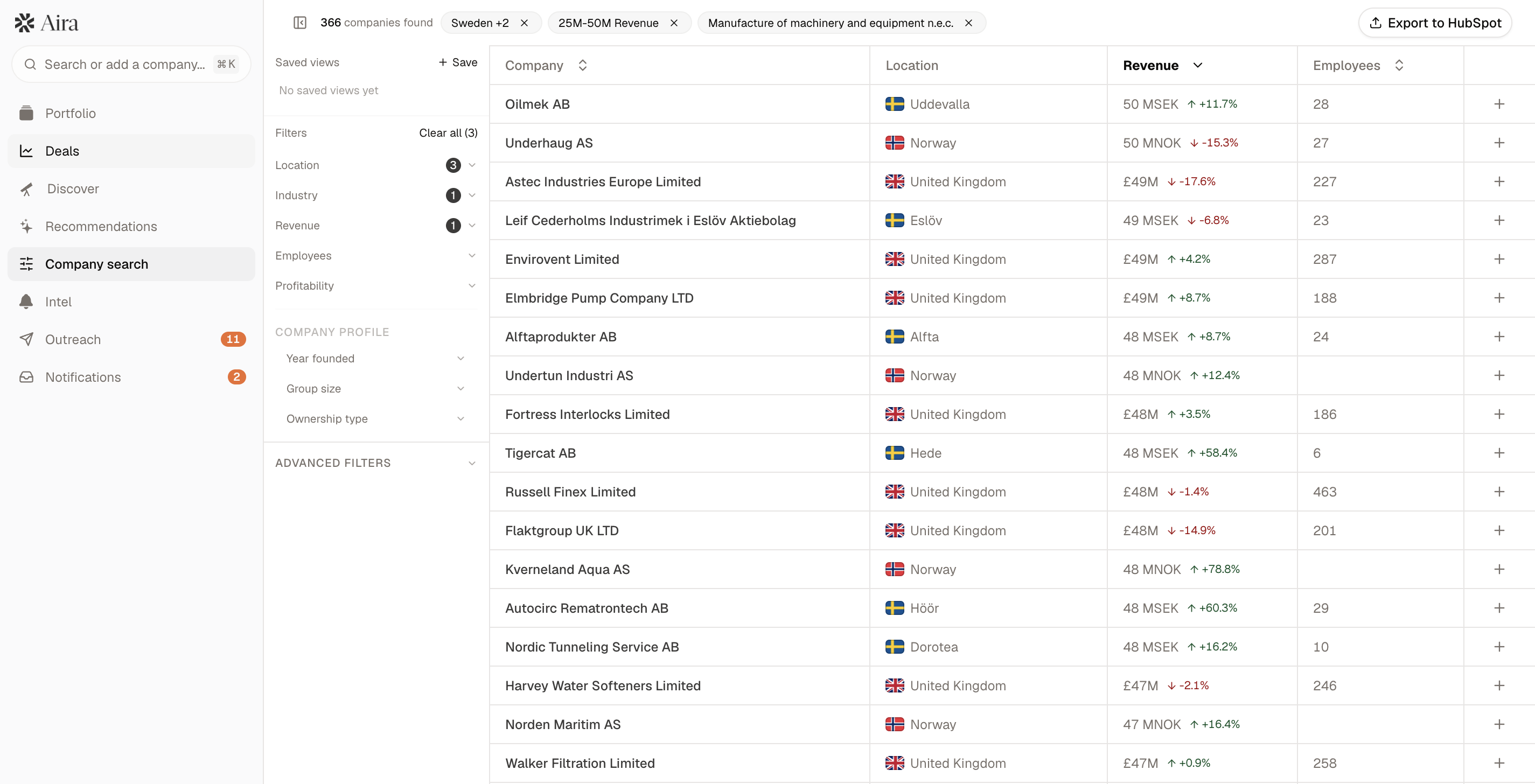Add Harvey Water Softeners Limited plus

1499,685
